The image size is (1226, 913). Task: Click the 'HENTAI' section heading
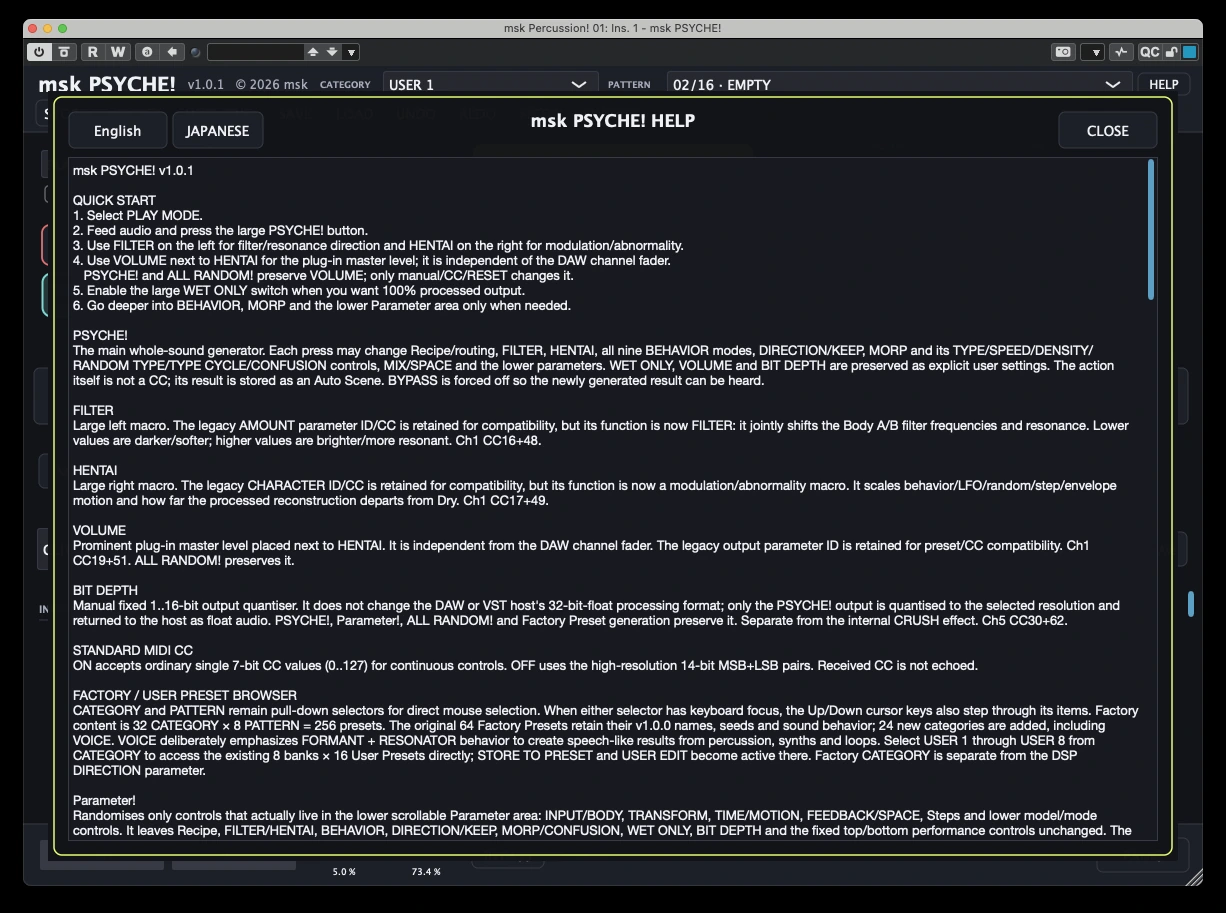[x=95, y=471]
